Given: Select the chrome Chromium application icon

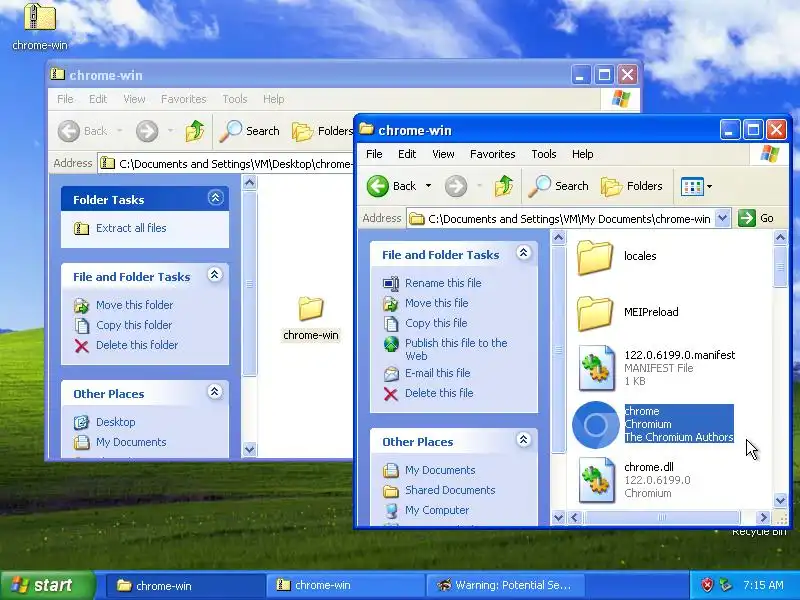Looking at the screenshot, I should [595, 424].
